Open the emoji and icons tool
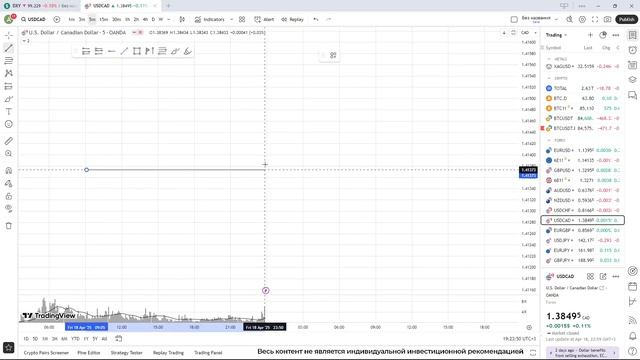This screenshot has height=360, width=640. pos(9,124)
